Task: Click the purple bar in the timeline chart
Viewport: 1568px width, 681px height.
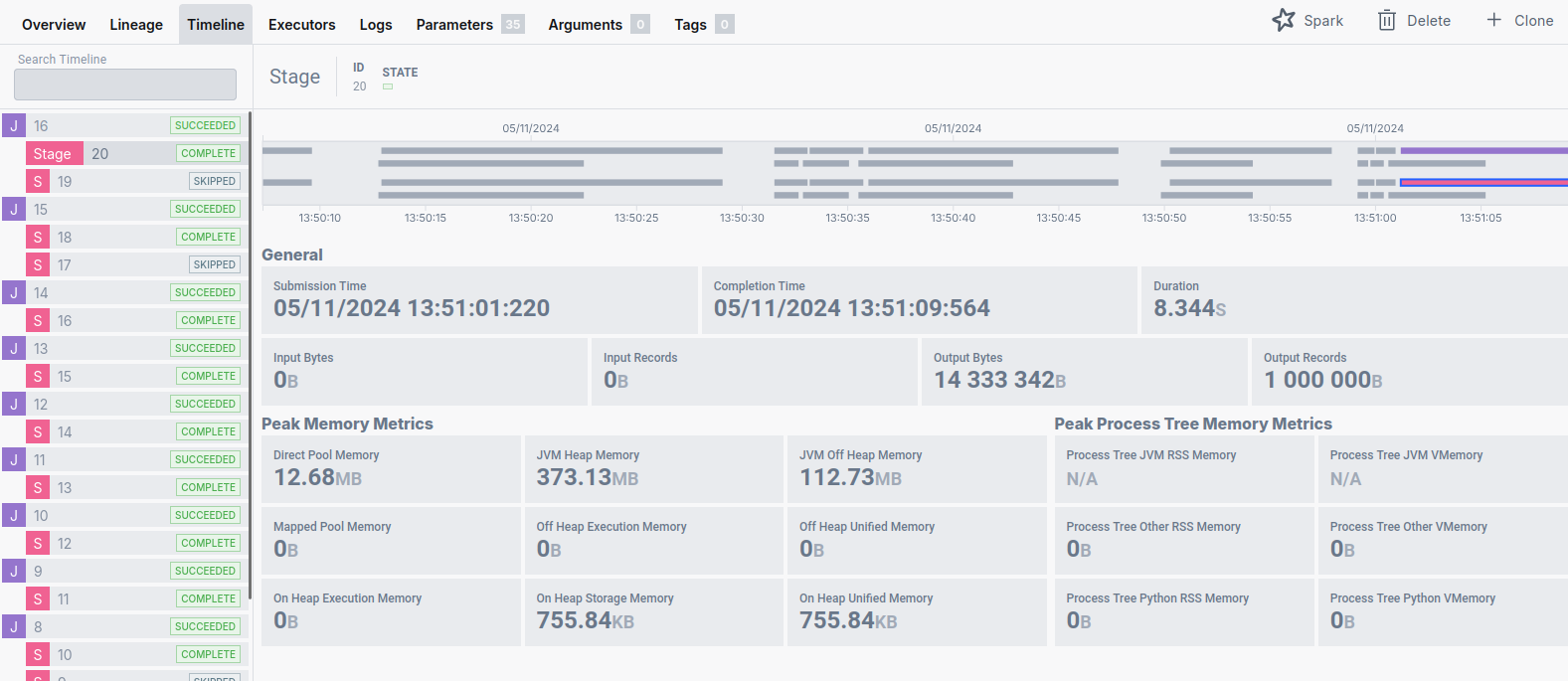Action: point(1481,151)
